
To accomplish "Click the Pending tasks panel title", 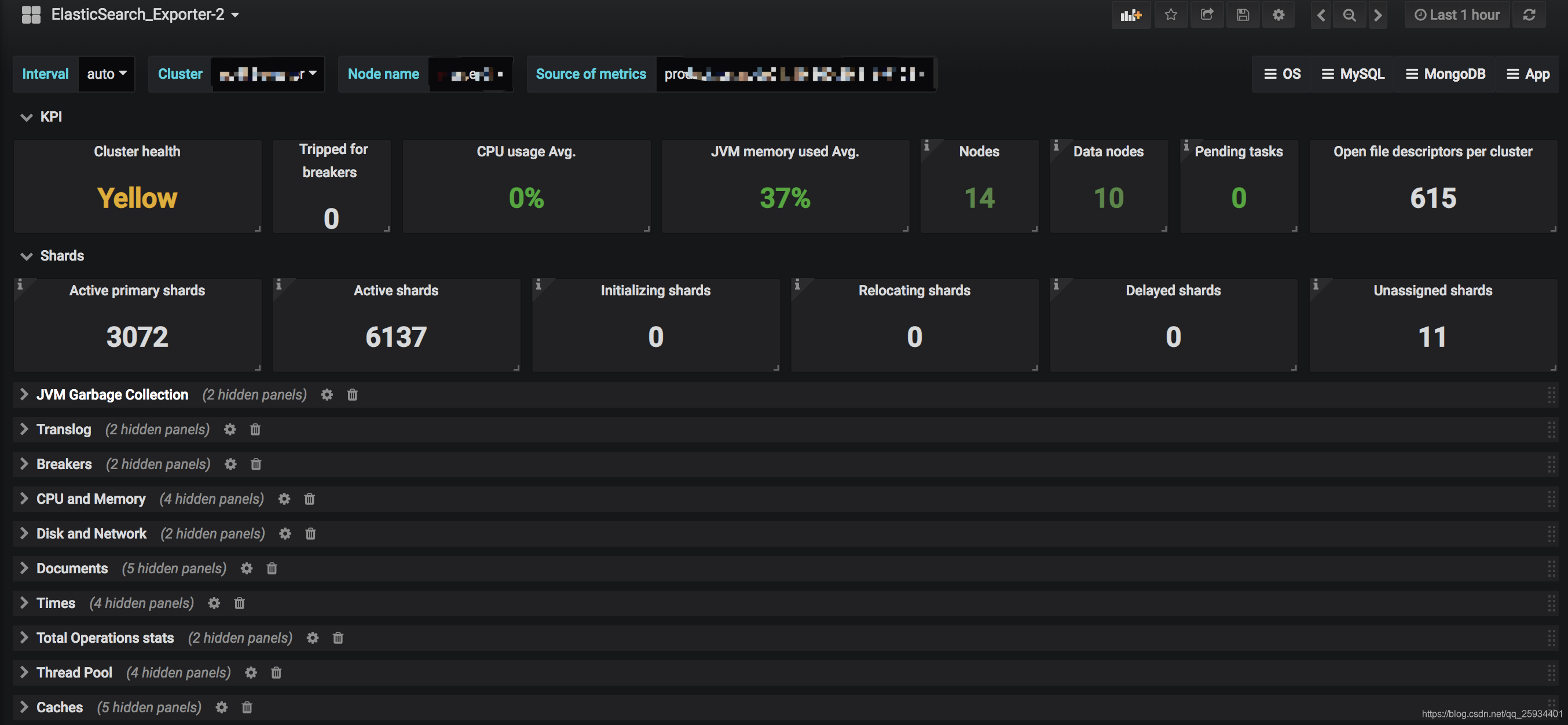I will (1238, 151).
